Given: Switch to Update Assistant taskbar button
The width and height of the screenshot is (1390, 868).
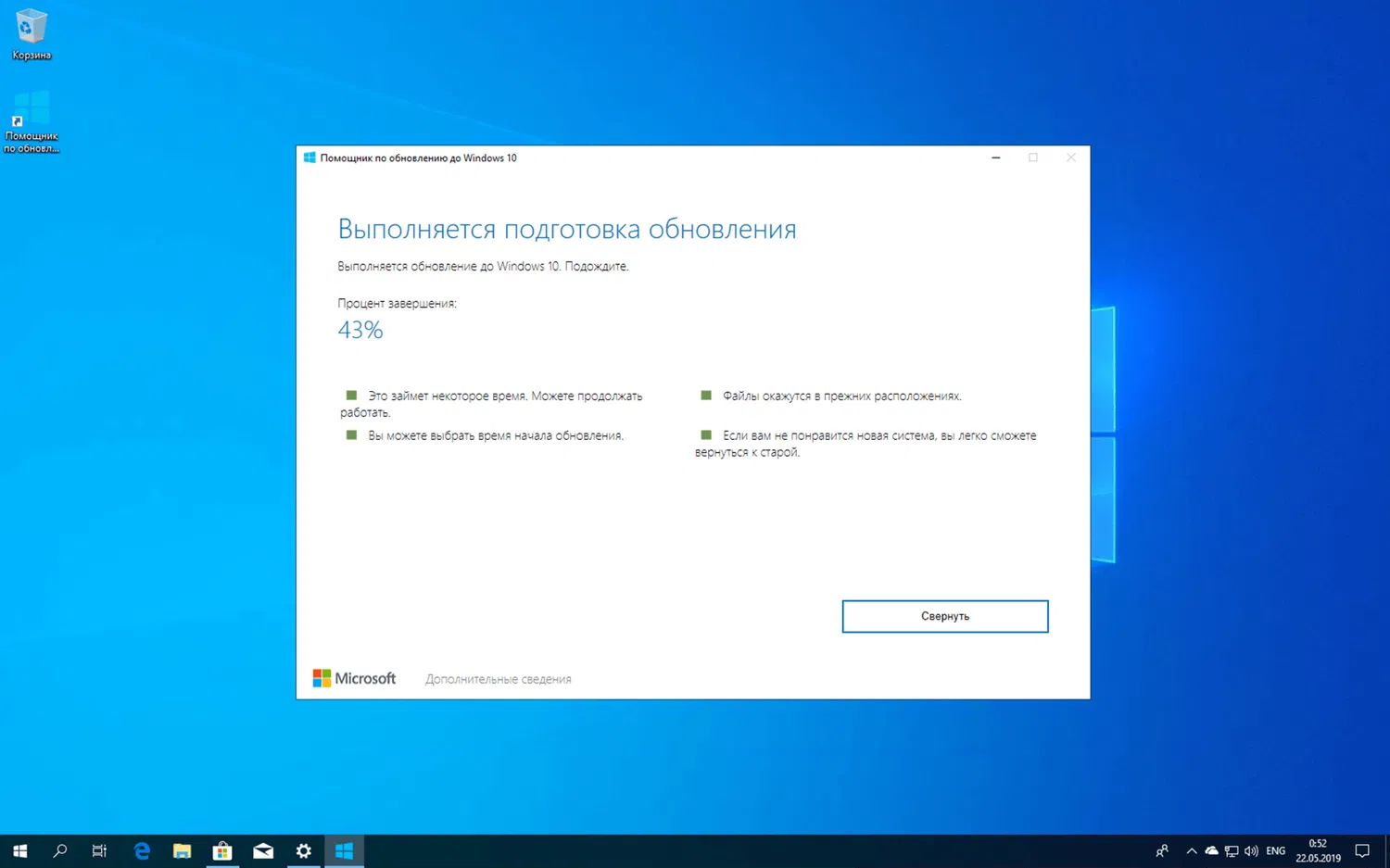Looking at the screenshot, I should tap(344, 850).
